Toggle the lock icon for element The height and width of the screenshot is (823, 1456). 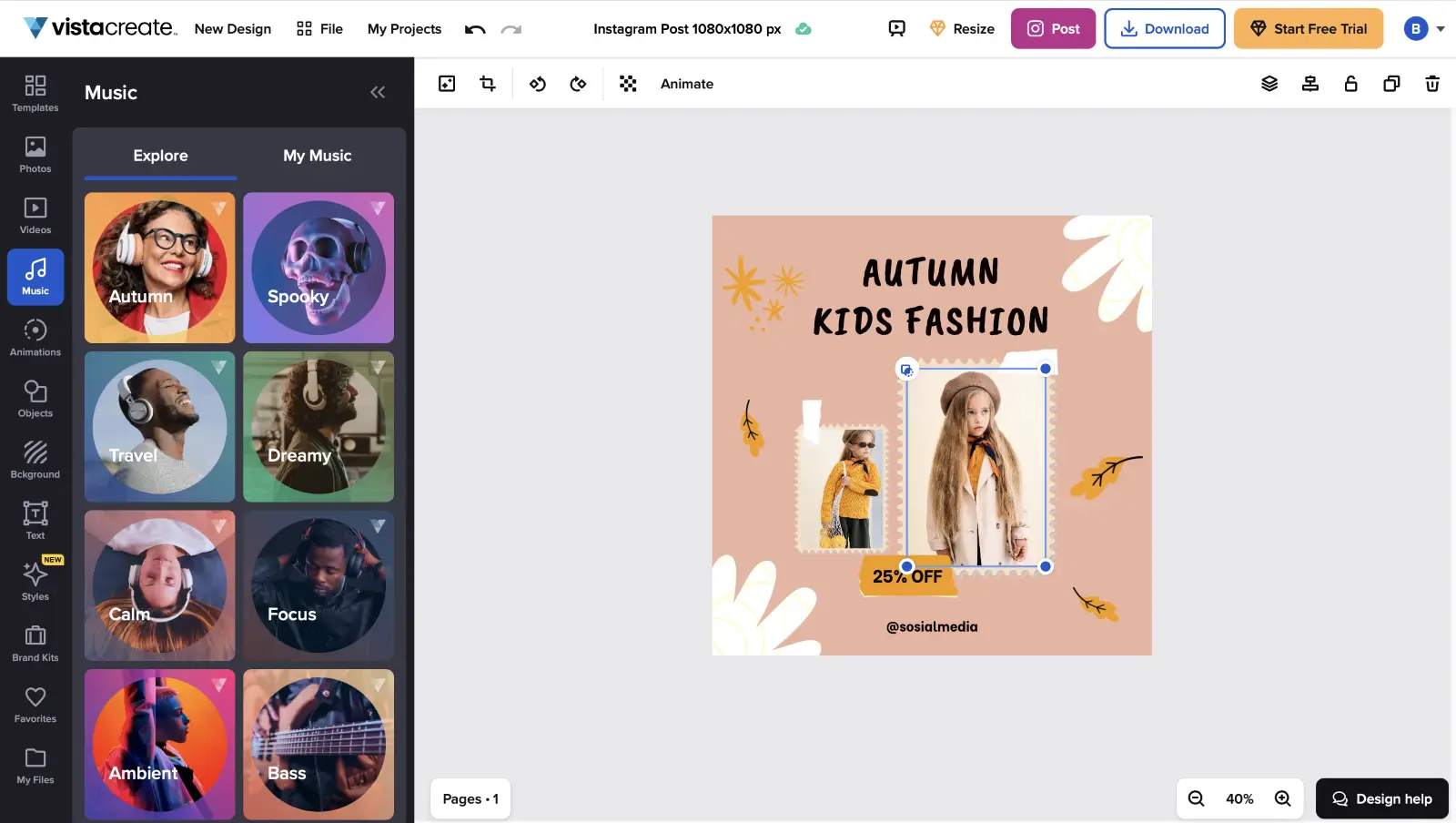pos(1351,84)
